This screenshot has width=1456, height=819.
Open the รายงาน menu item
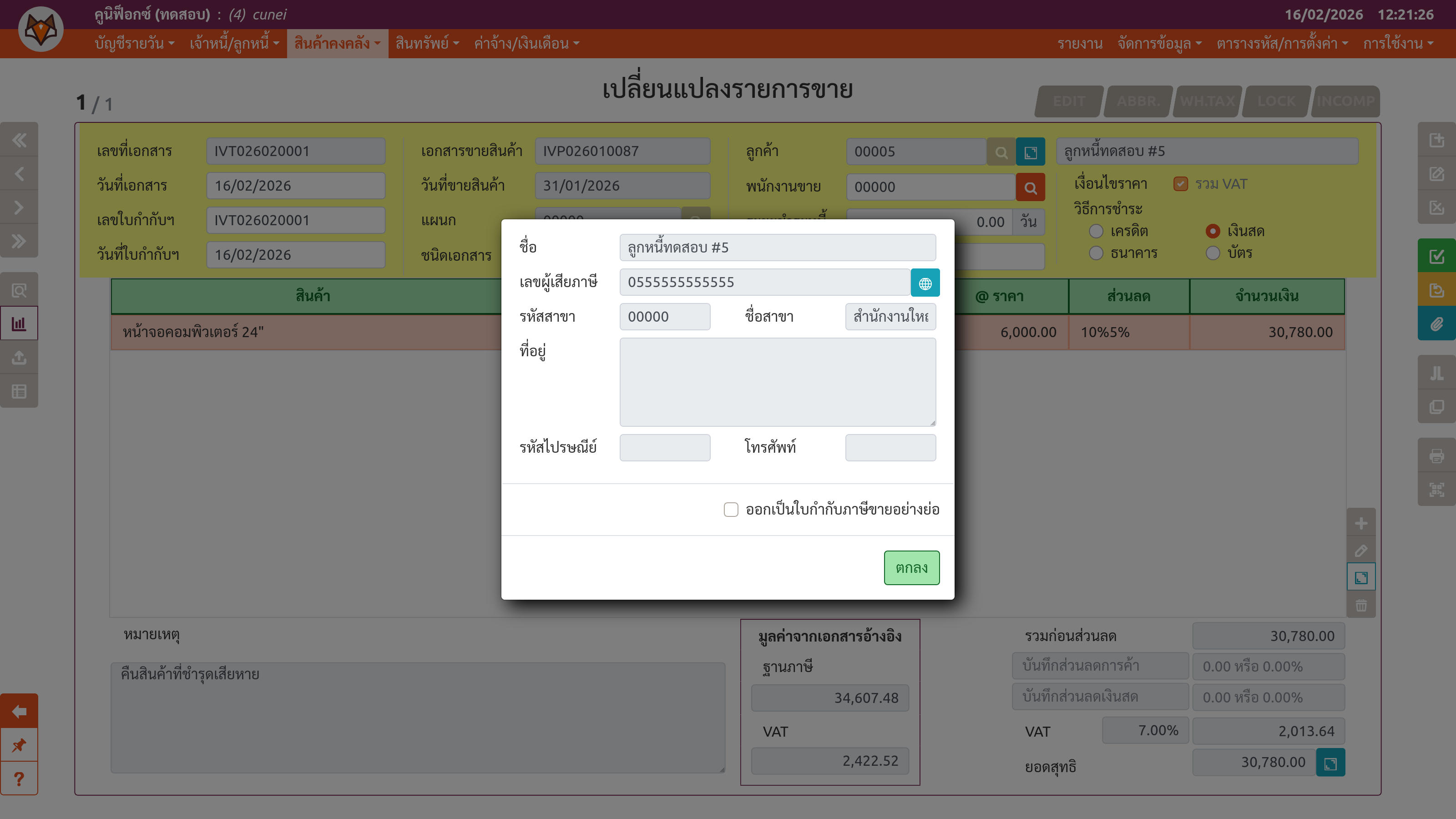point(1080,44)
